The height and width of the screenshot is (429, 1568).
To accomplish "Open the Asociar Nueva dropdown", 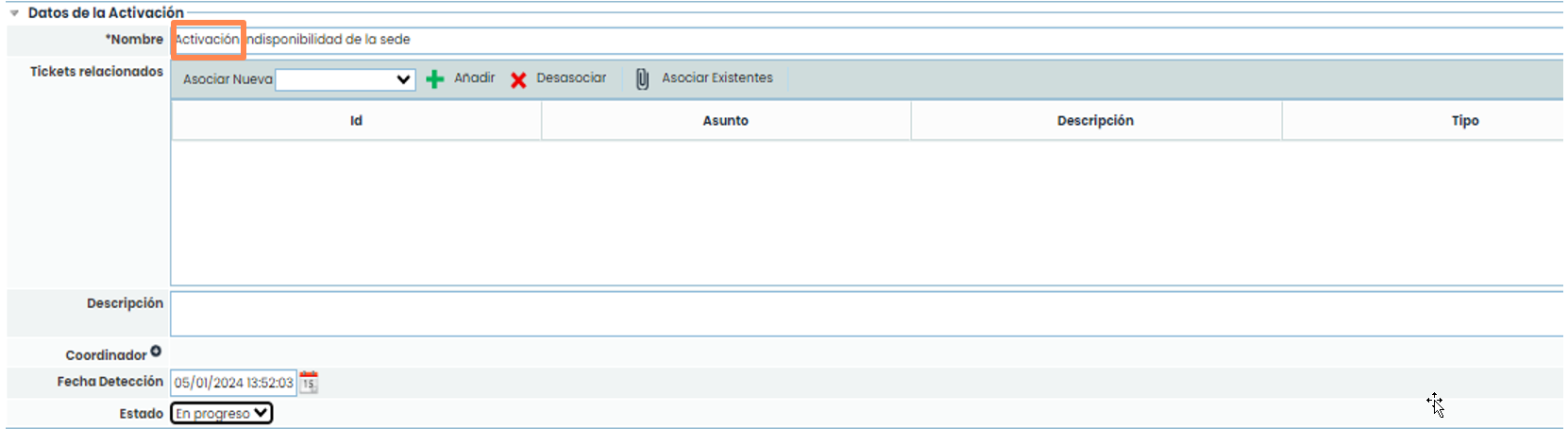I will [345, 79].
